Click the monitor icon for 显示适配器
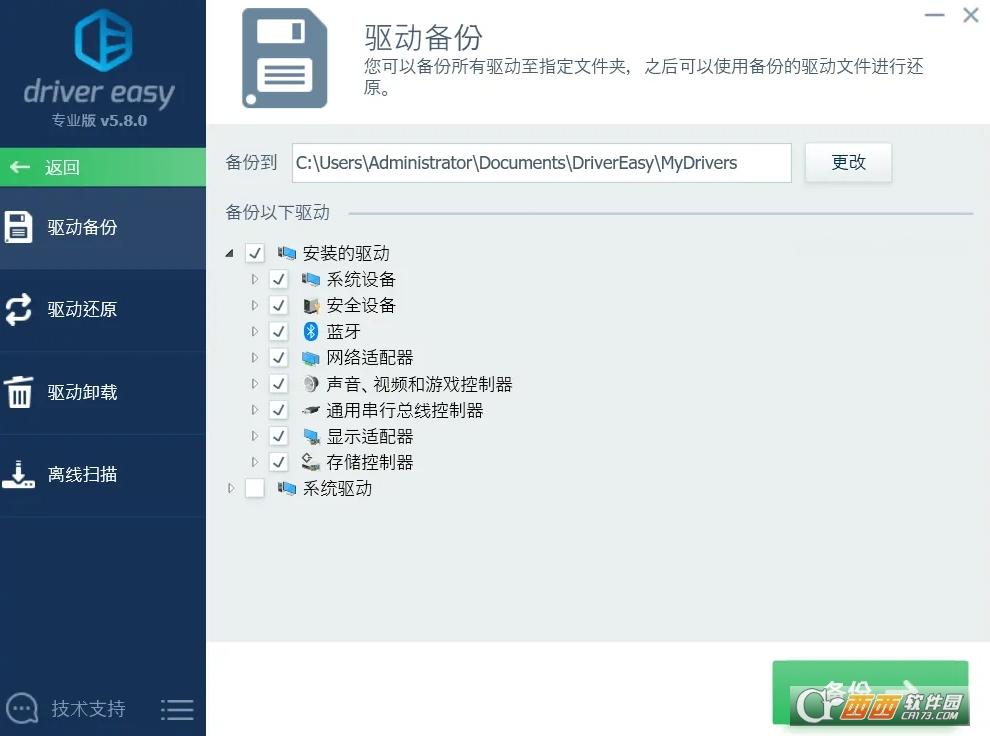The image size is (990, 736). [311, 436]
